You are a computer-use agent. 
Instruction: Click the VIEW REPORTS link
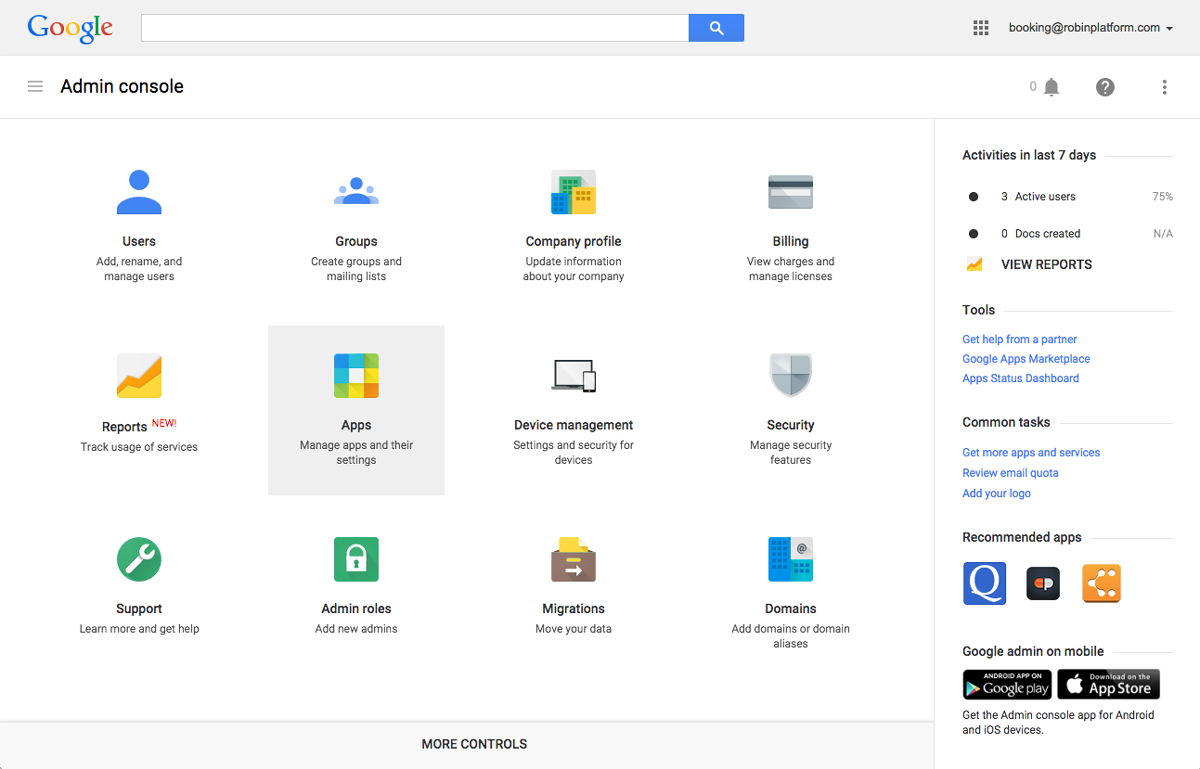[x=1046, y=265]
